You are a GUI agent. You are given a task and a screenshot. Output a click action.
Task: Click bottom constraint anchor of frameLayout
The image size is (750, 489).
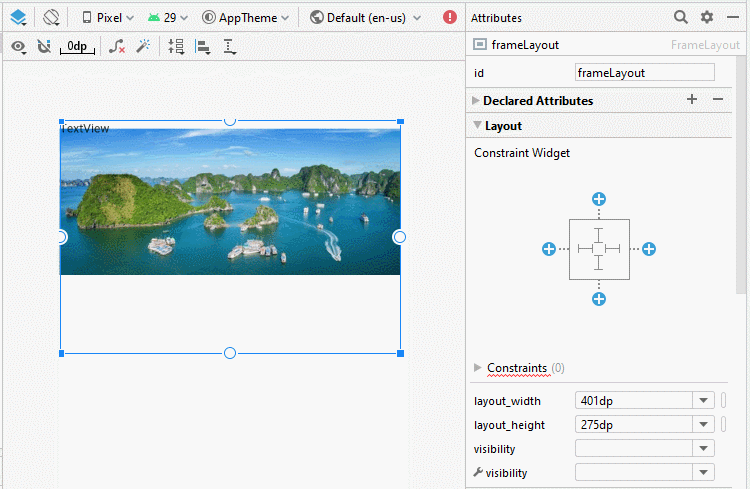(x=230, y=353)
